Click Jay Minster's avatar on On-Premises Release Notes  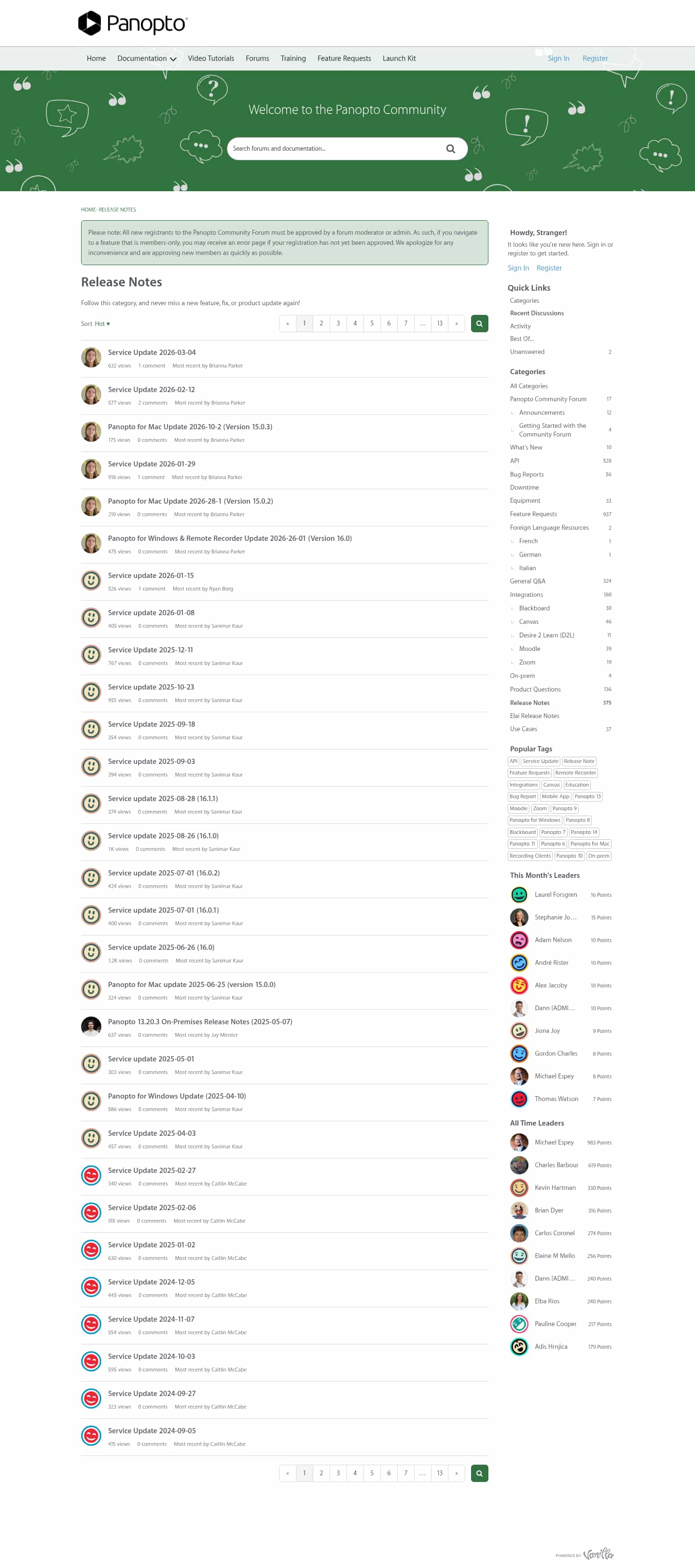click(x=91, y=1027)
